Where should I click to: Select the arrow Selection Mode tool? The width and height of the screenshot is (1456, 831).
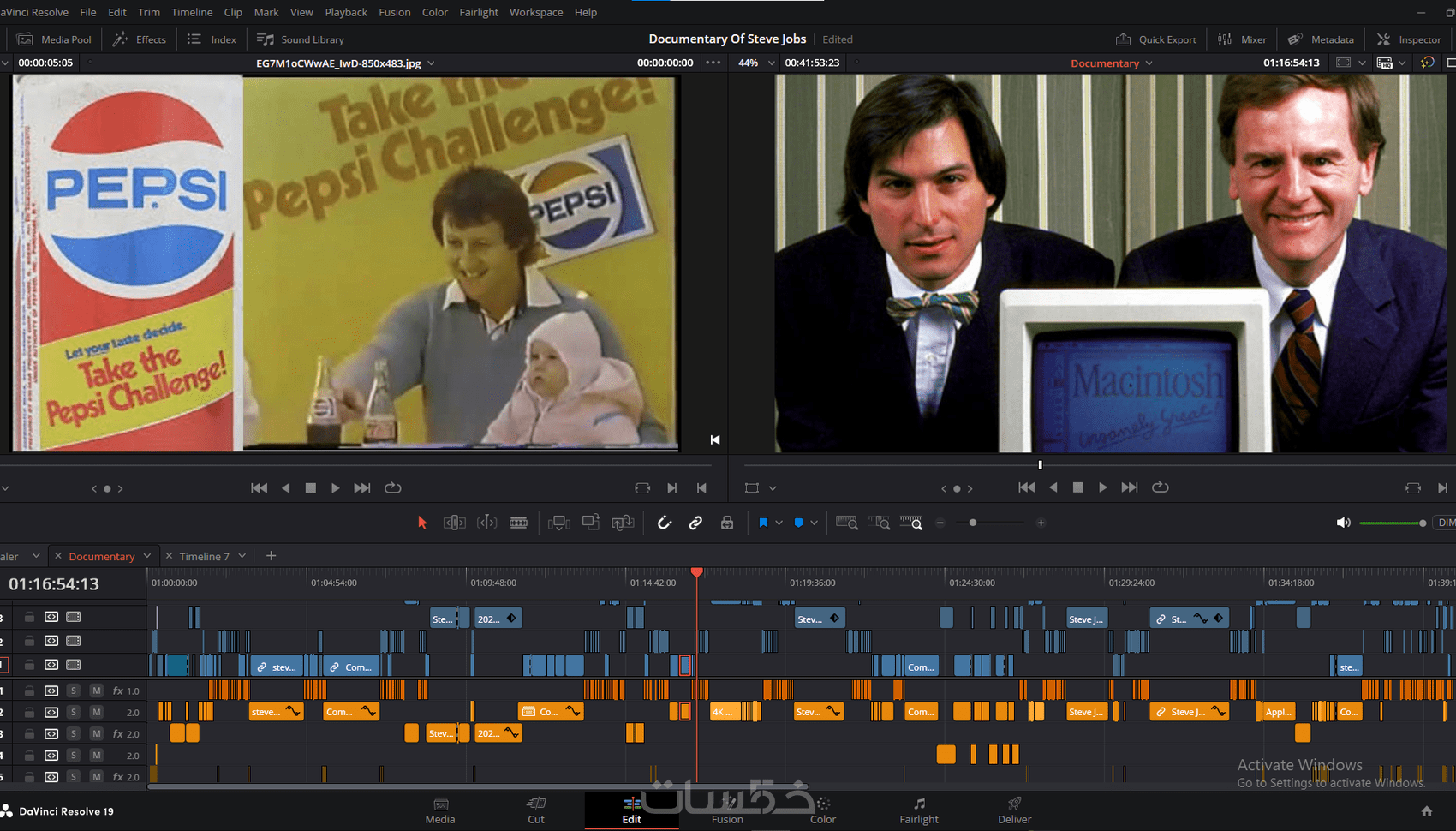click(x=422, y=523)
